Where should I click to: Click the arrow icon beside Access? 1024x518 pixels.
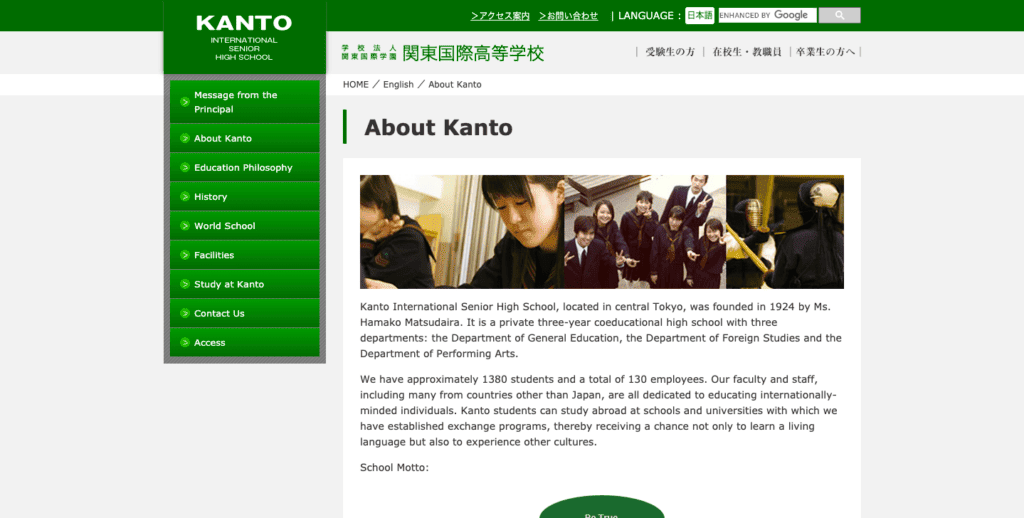185,342
